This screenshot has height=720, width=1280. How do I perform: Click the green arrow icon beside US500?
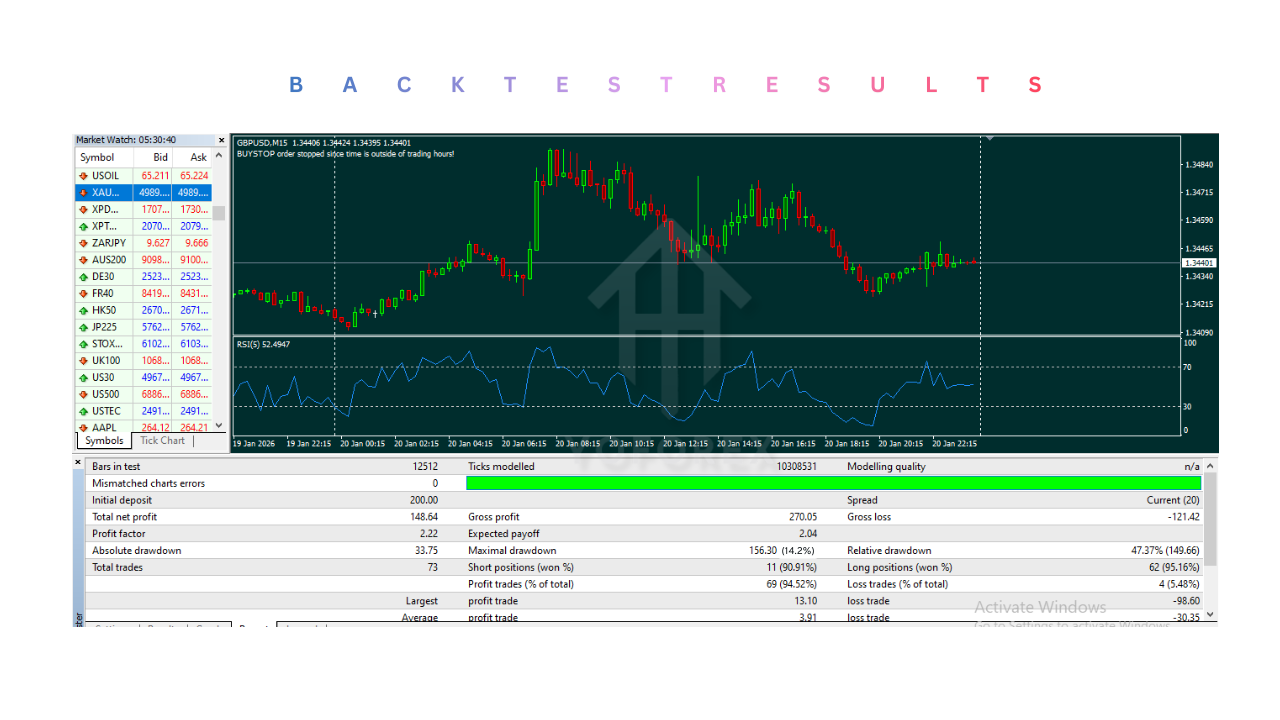tap(81, 394)
